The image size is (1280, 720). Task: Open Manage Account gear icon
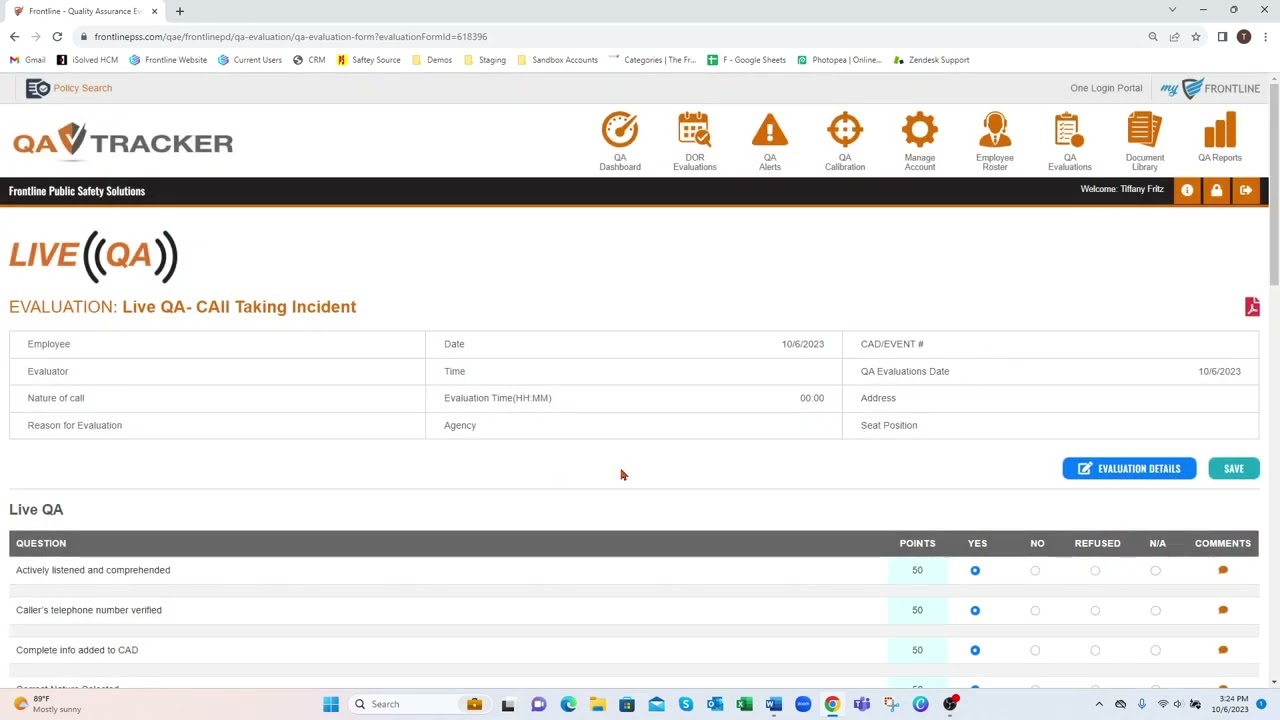[x=920, y=130]
